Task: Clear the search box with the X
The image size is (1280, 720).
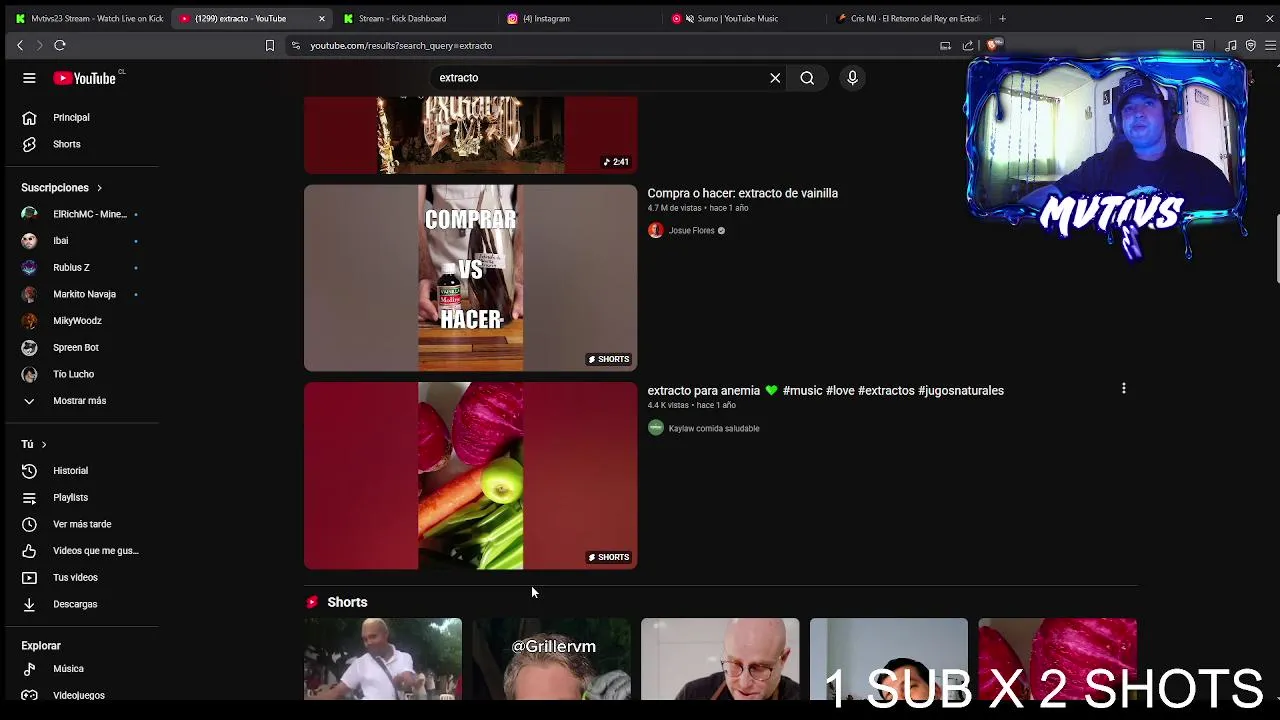Action: pos(775,78)
